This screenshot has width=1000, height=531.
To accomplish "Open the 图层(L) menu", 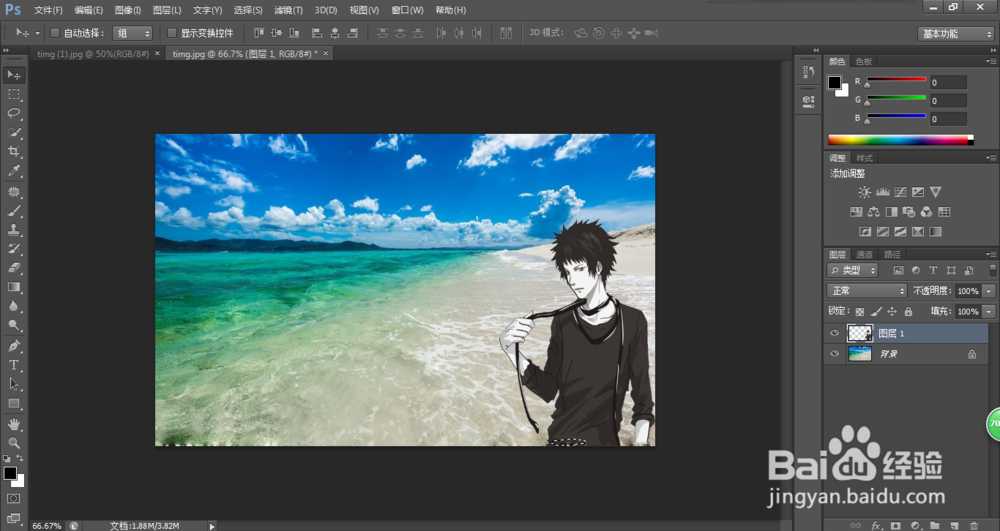I will 167,10.
